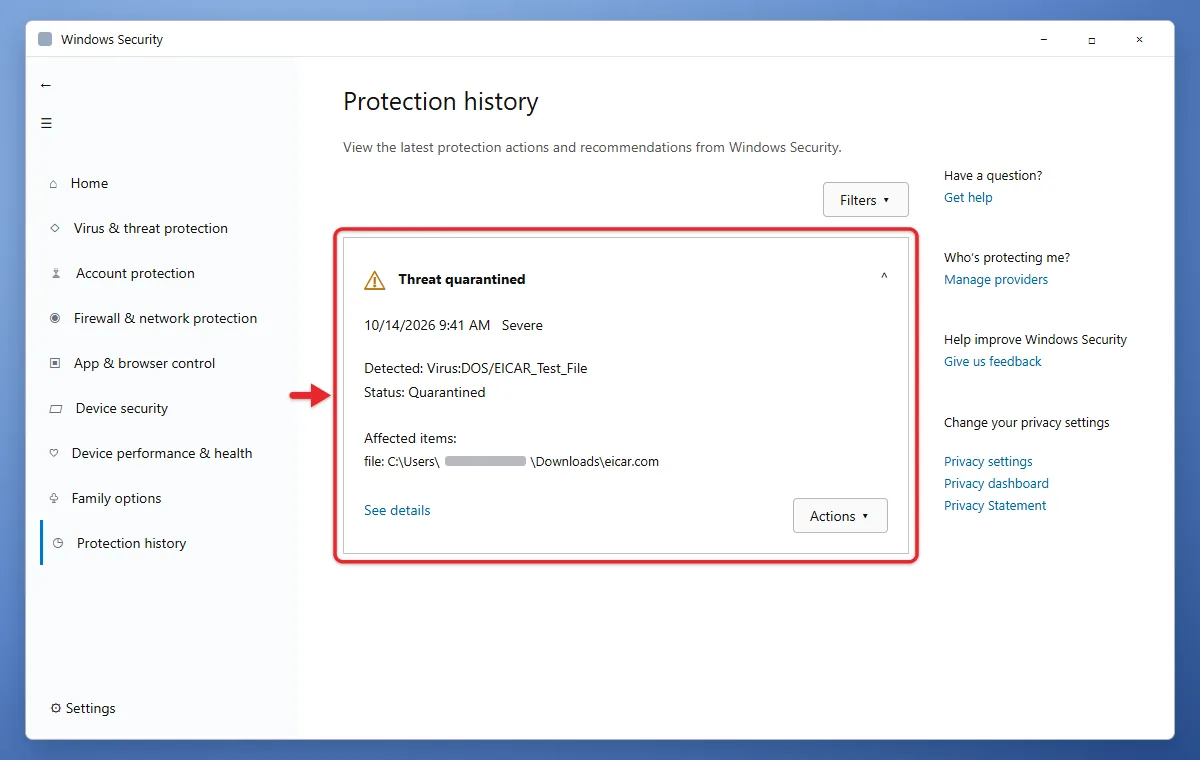Close the Windows Security window
The width and height of the screenshot is (1200, 760).
point(1139,40)
